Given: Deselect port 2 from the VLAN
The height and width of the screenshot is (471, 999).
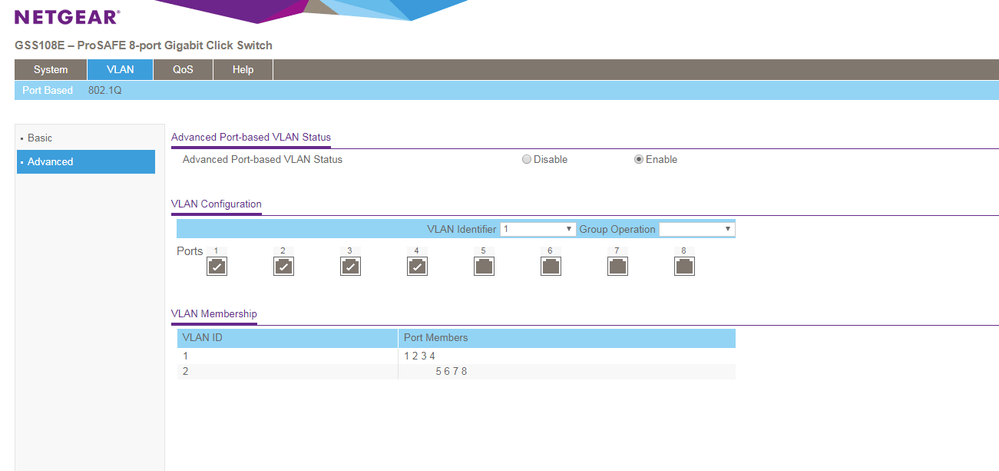Looking at the screenshot, I should point(283,266).
